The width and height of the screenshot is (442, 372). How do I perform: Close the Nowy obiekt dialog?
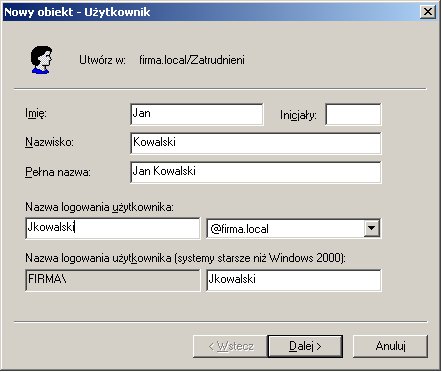(x=428, y=12)
